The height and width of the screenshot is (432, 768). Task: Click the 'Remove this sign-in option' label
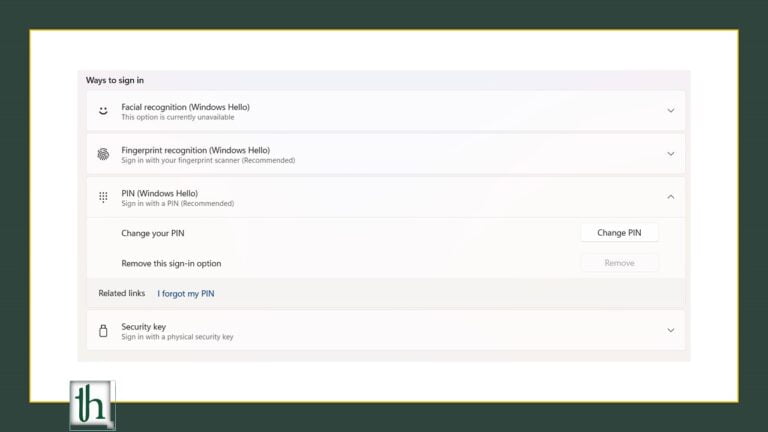(171, 263)
